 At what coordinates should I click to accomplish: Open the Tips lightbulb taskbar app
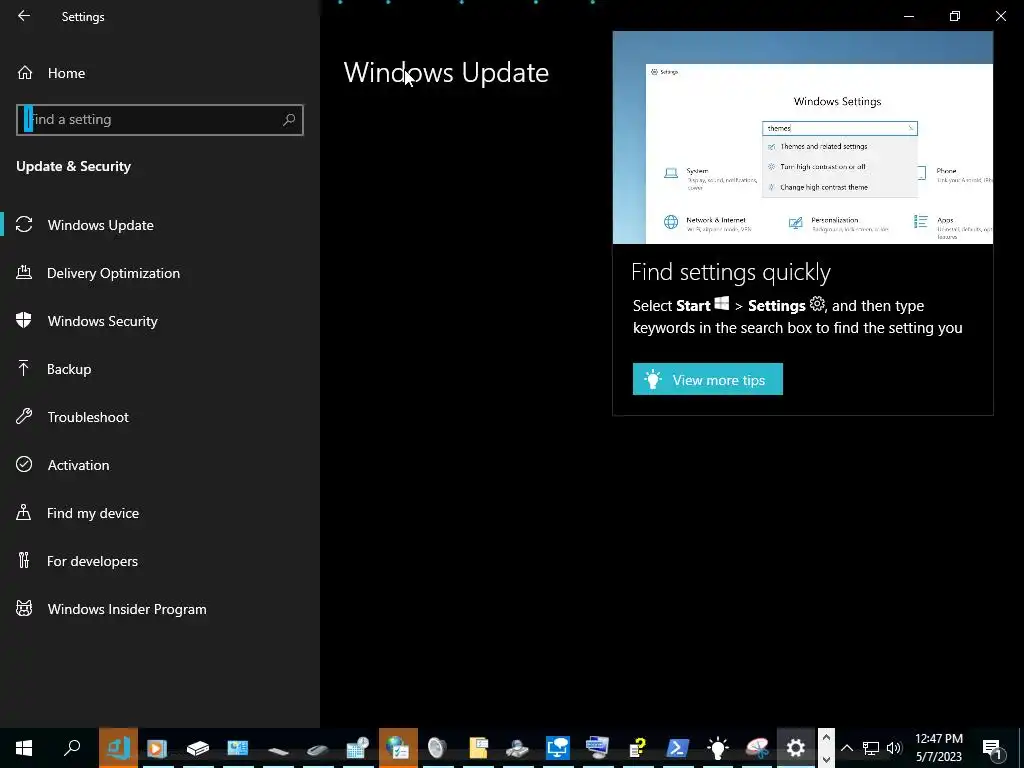717,748
